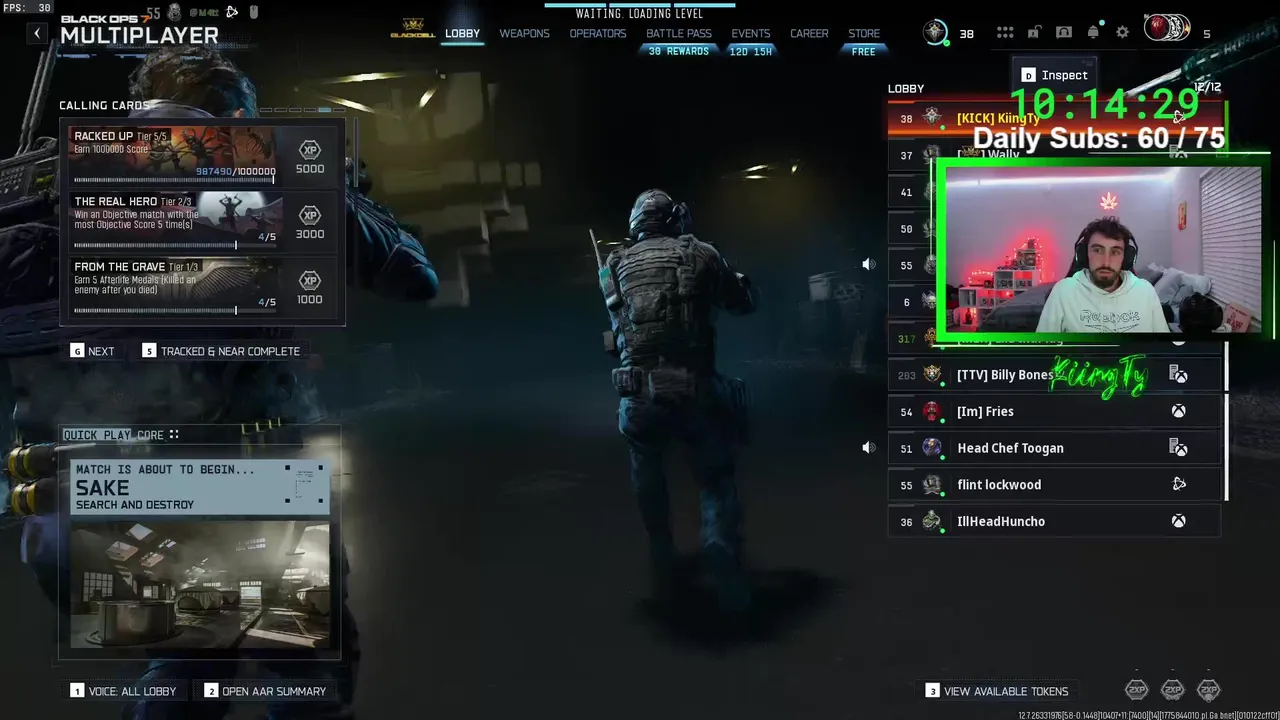This screenshot has height=720, width=1280.
Task: Click The Real Hero progress bar
Action: click(174, 246)
